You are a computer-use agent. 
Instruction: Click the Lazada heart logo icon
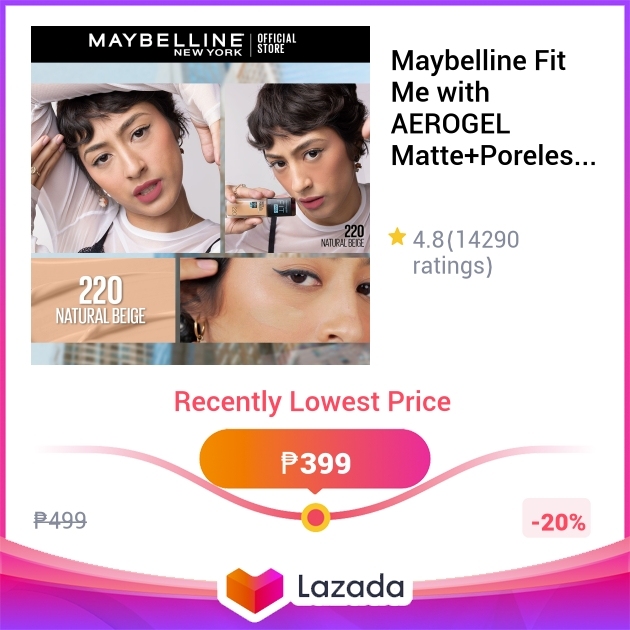(255, 589)
